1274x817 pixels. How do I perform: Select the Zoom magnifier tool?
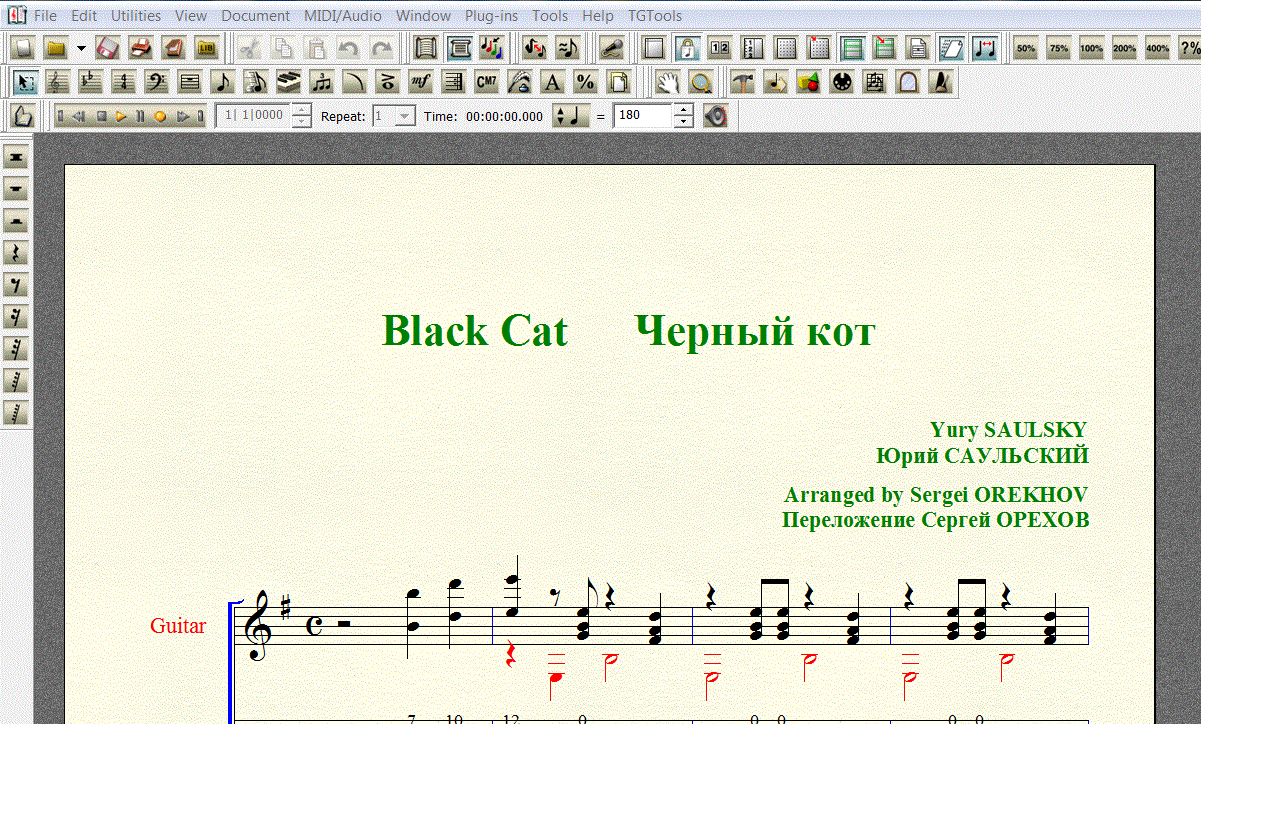701,82
